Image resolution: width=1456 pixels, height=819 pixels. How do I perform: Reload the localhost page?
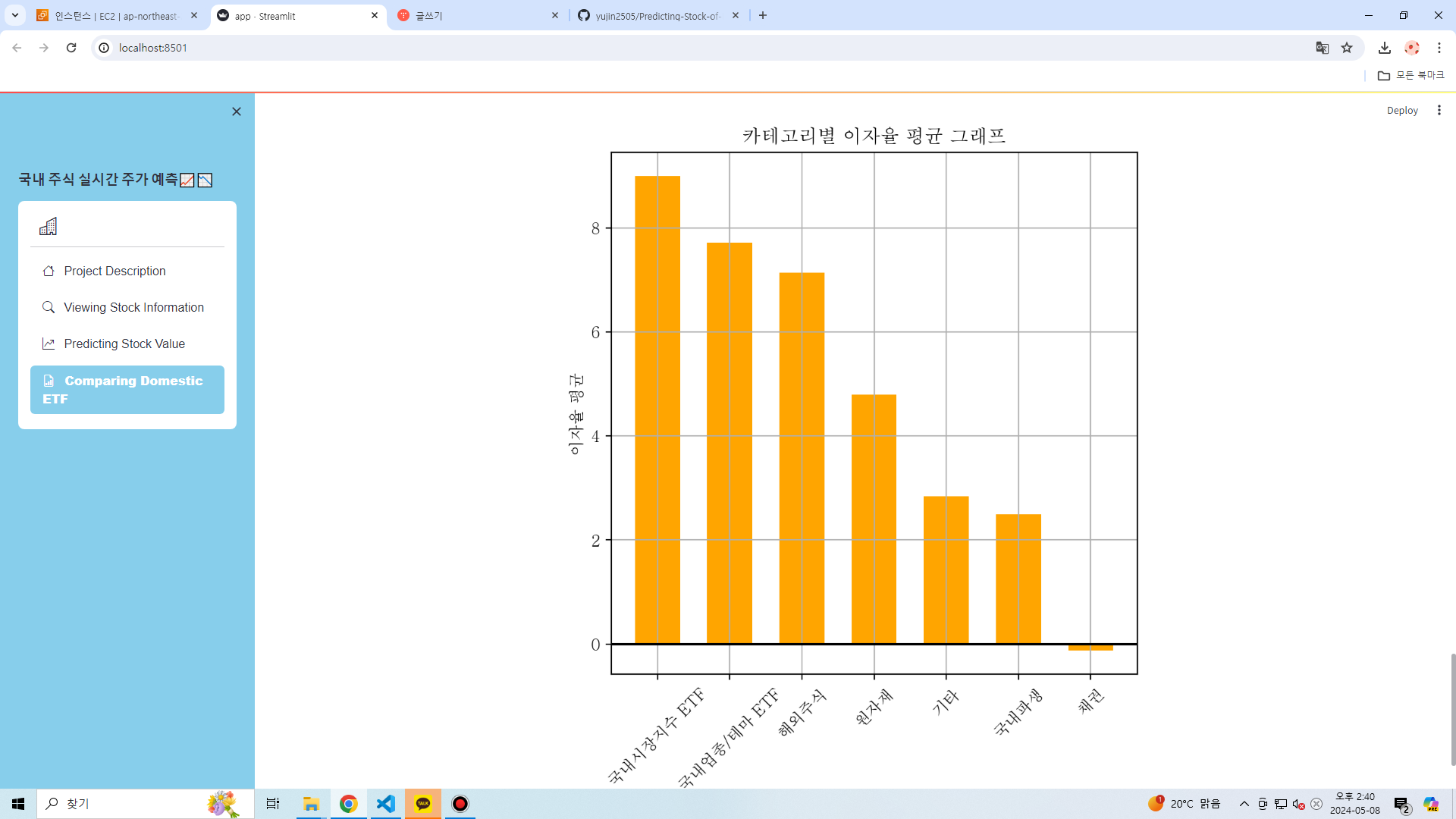tap(71, 48)
